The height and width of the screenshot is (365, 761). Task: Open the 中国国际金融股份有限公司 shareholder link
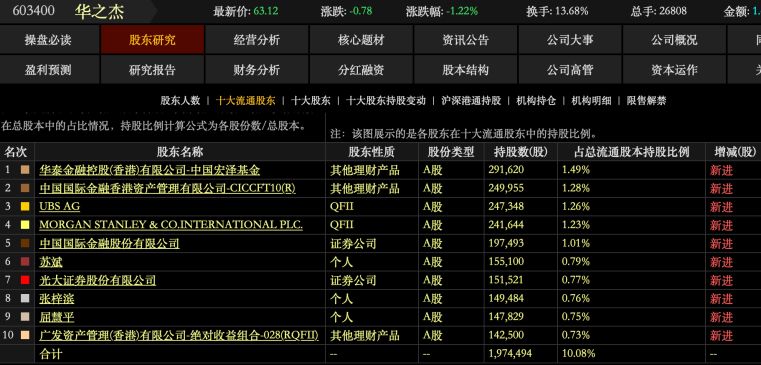(x=109, y=244)
